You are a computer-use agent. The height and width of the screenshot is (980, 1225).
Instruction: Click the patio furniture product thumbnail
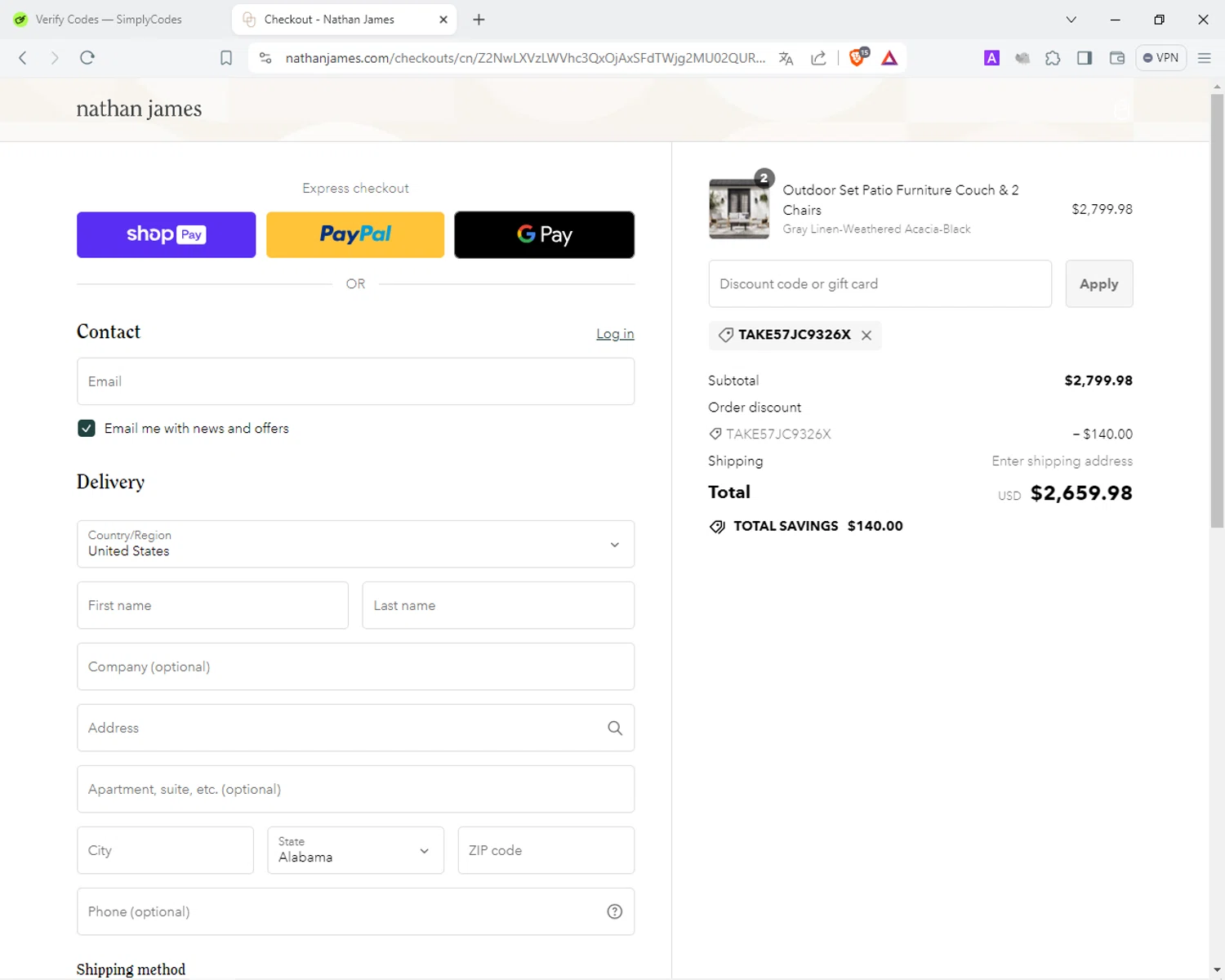point(739,208)
